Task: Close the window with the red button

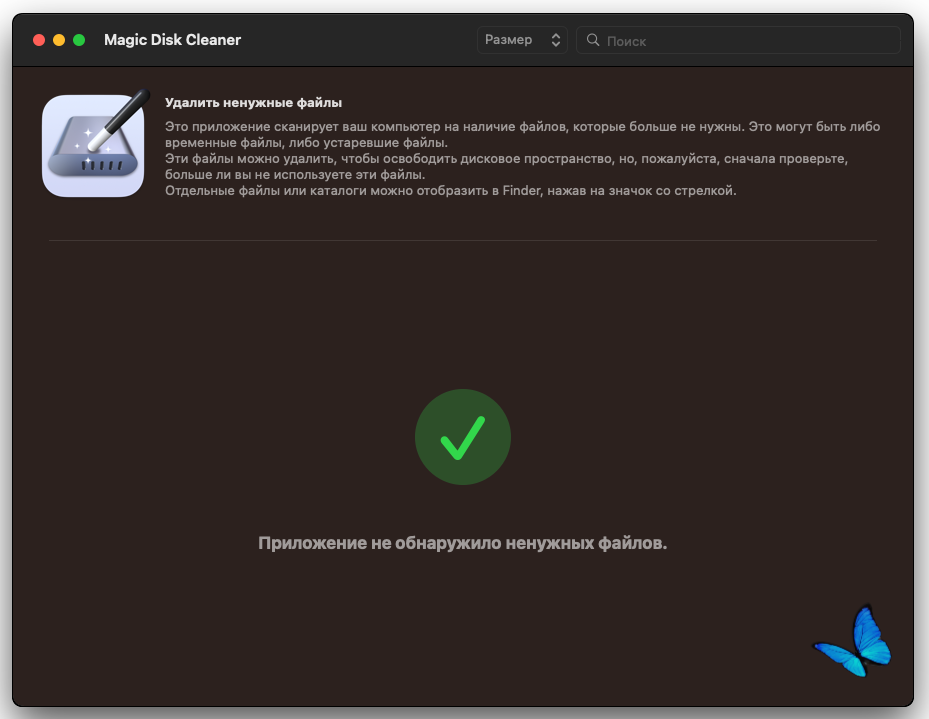Action: pyautogui.click(x=39, y=40)
